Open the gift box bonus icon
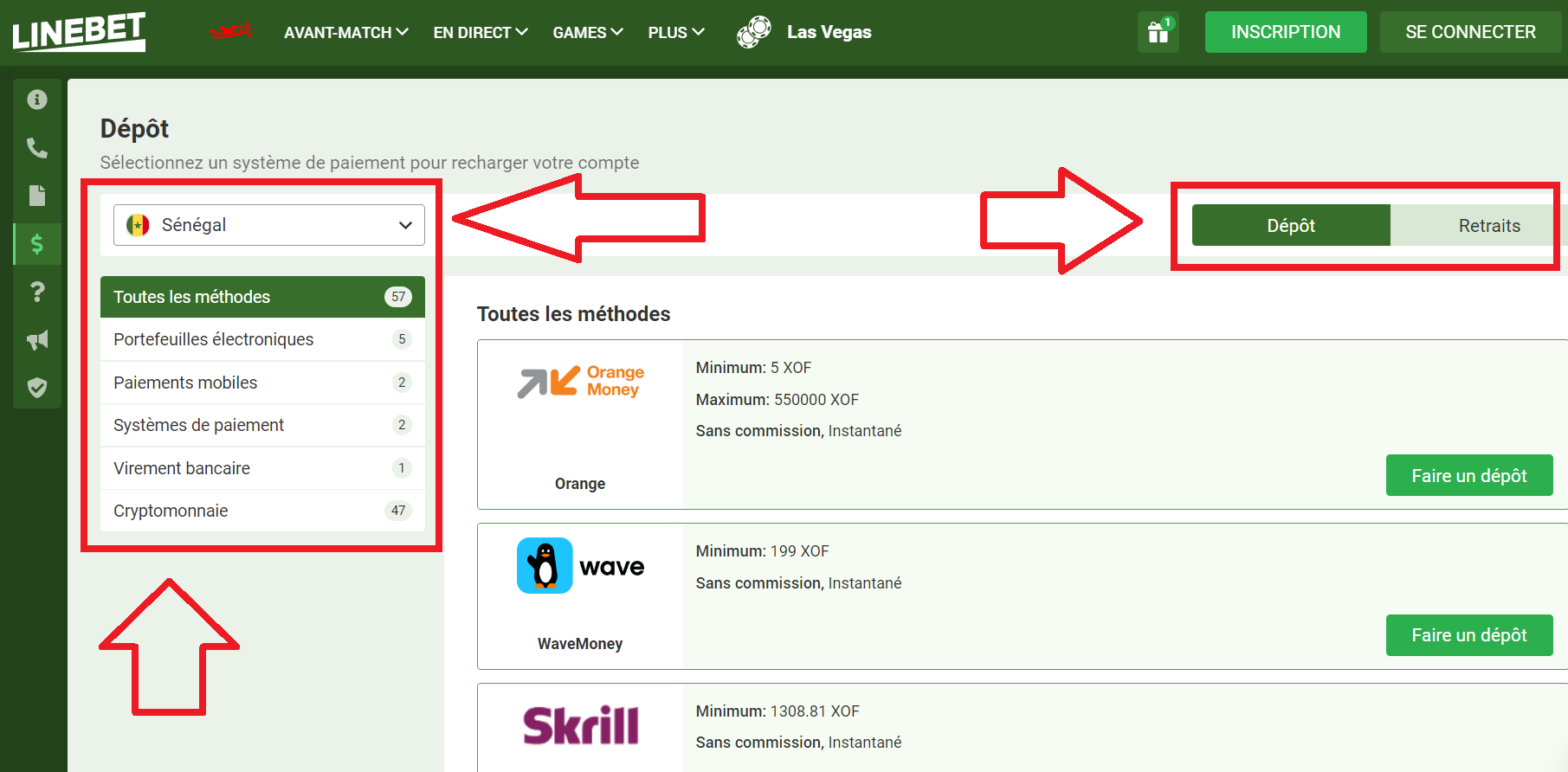Image resolution: width=1568 pixels, height=772 pixels. [1158, 32]
